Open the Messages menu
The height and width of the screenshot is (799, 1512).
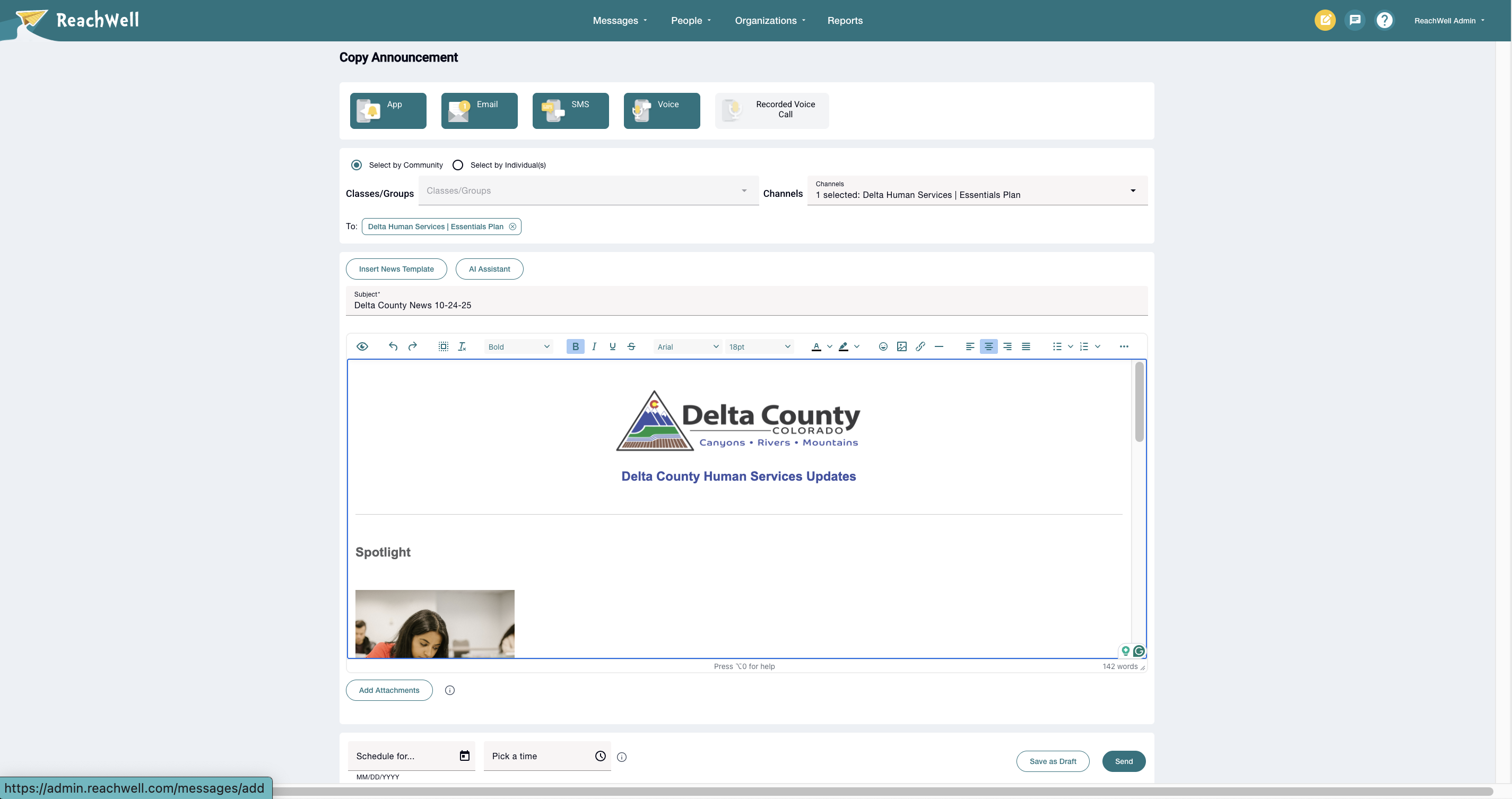619,21
